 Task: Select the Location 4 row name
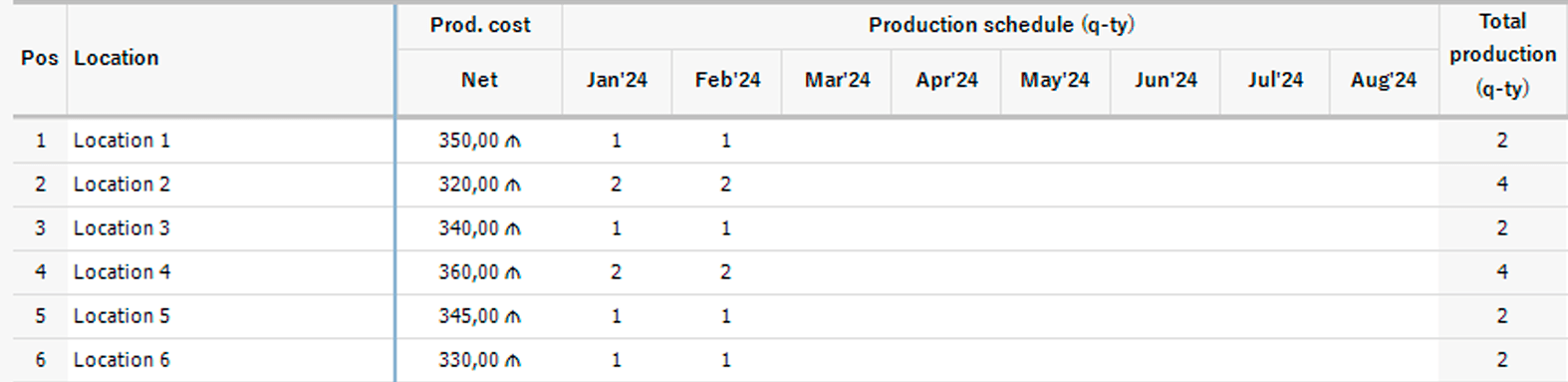pos(122,272)
